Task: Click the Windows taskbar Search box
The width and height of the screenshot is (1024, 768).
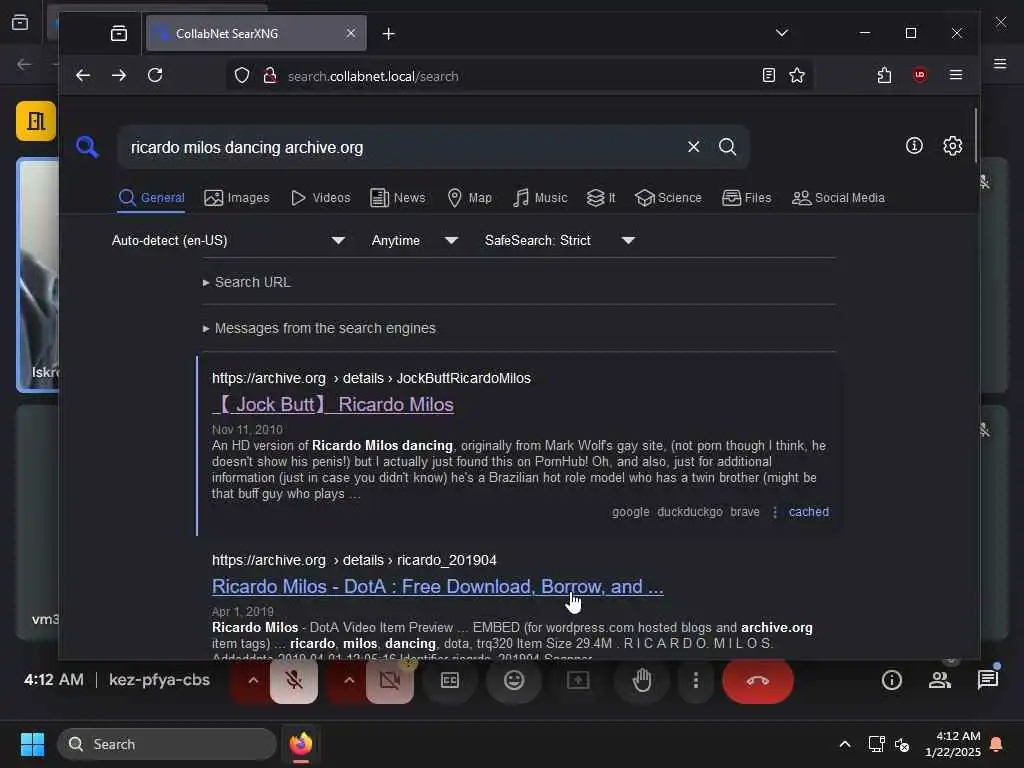Action: click(x=167, y=744)
